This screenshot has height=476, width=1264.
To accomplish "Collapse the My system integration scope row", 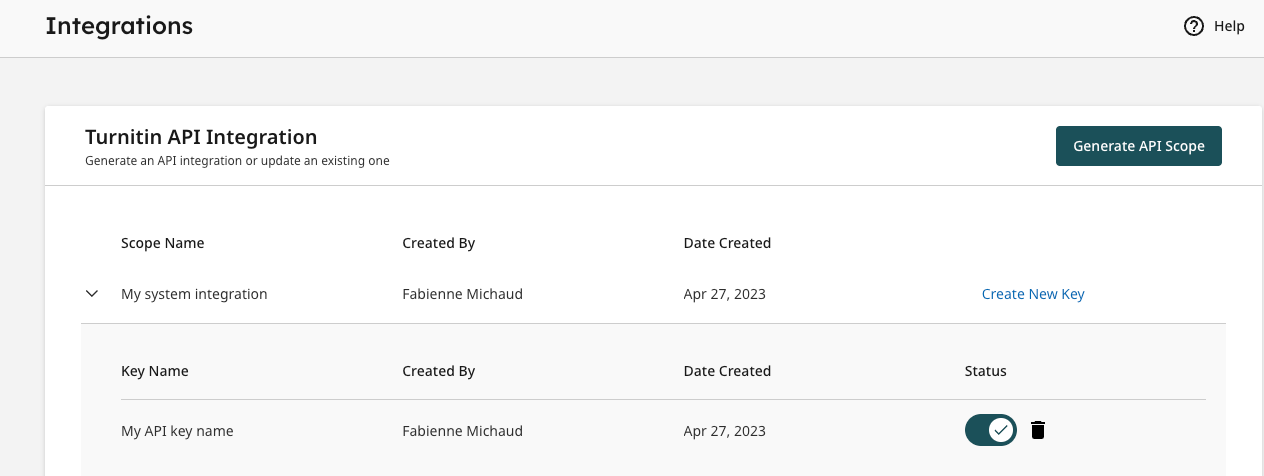I will 92,294.
